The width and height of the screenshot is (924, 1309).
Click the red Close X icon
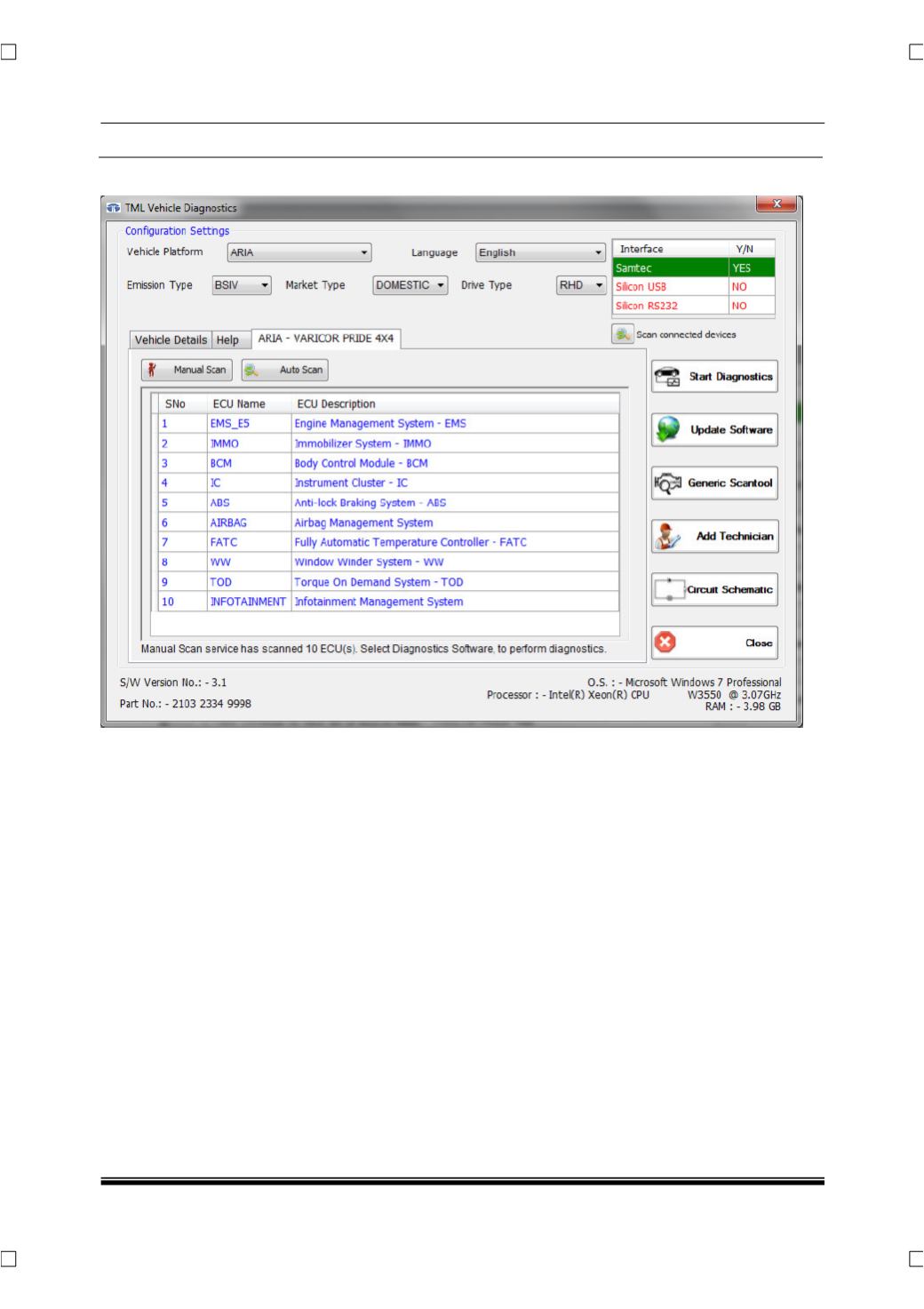click(x=665, y=643)
